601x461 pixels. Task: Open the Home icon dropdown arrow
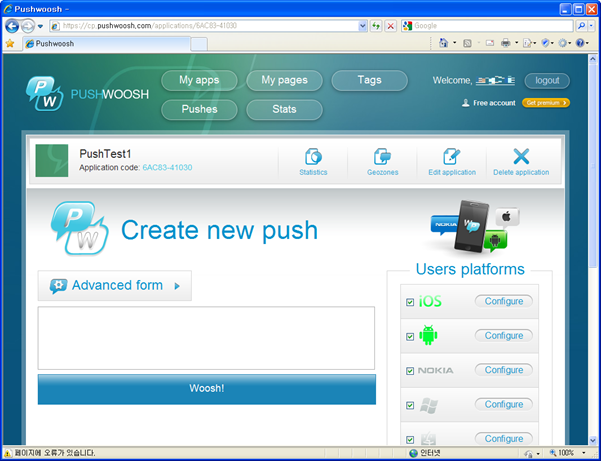click(x=455, y=43)
